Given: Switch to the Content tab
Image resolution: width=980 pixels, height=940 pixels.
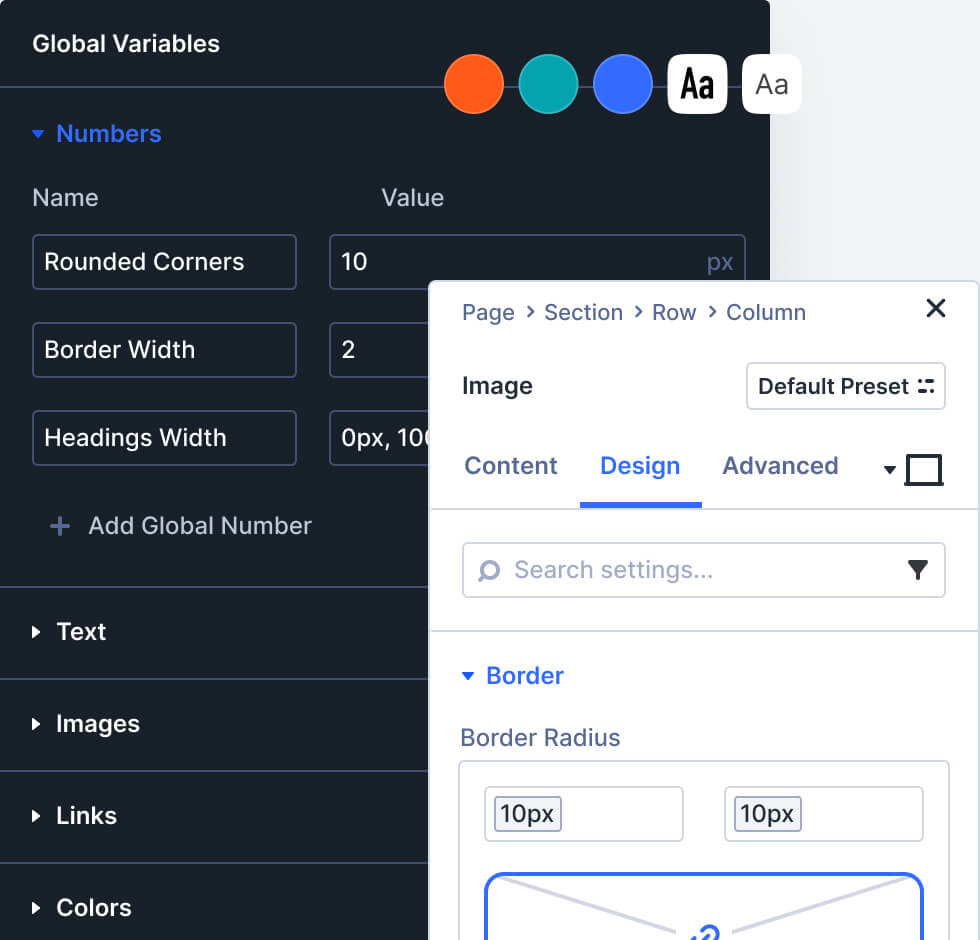Looking at the screenshot, I should click(511, 466).
